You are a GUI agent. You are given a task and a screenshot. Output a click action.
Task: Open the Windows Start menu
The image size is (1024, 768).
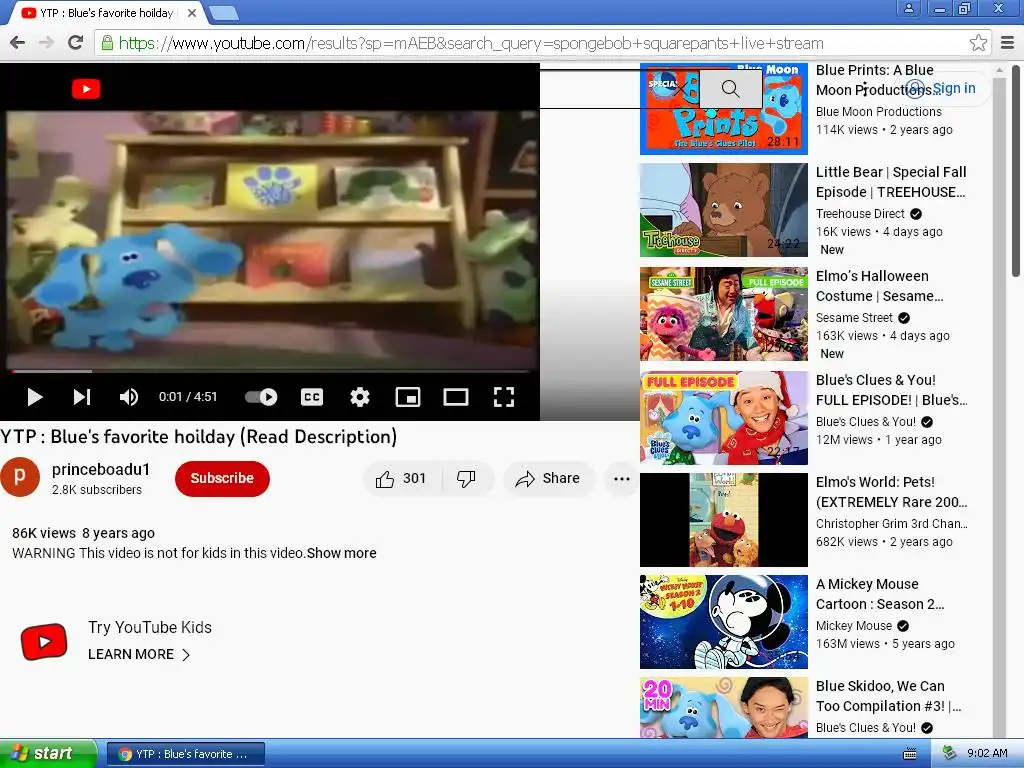48,754
